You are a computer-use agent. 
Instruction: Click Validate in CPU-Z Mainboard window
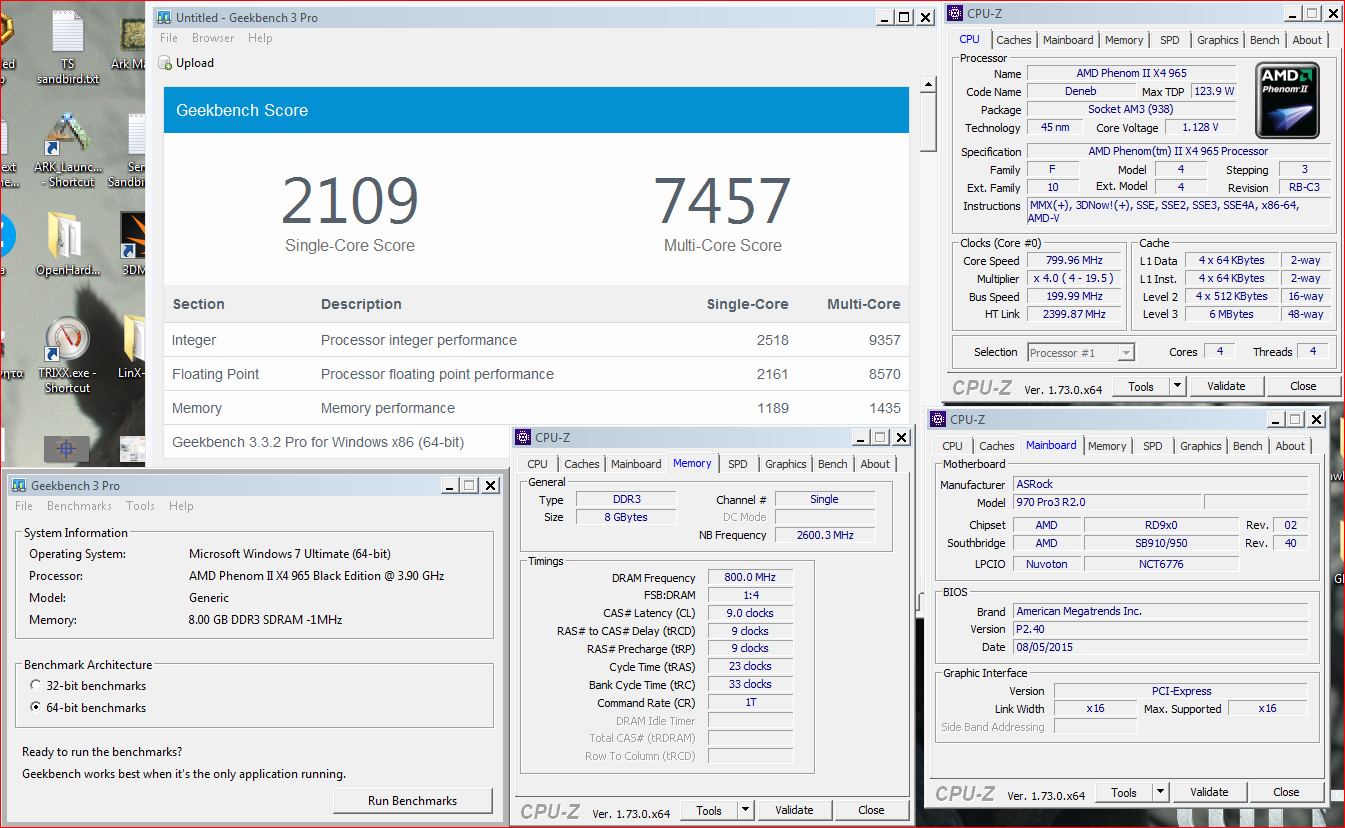[1209, 792]
